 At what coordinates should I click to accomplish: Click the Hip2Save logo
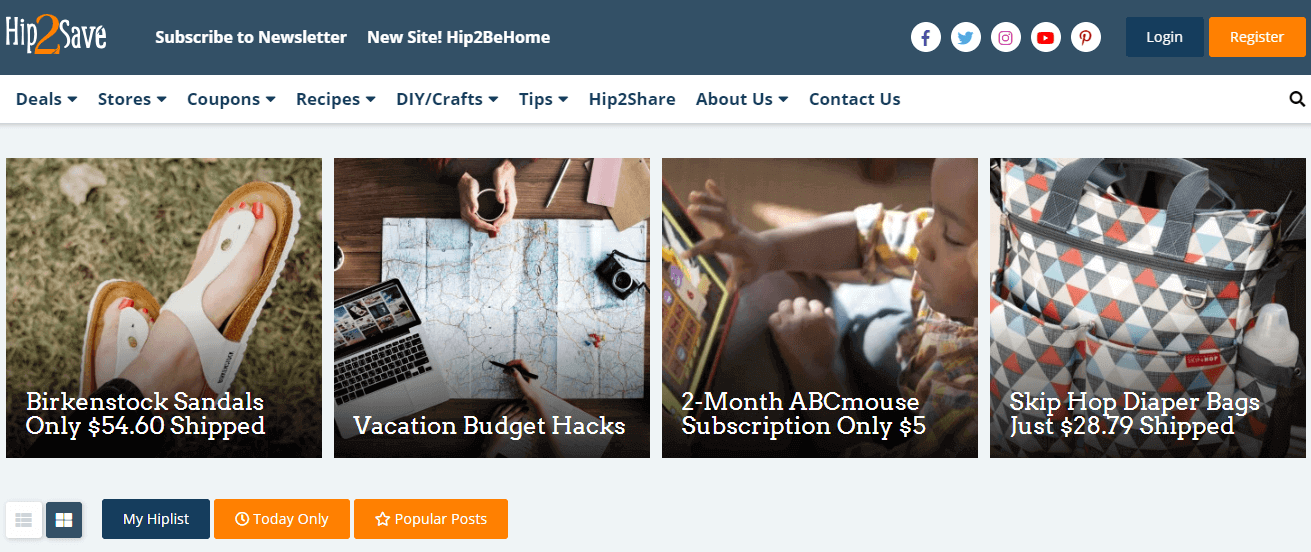pyautogui.click(x=56, y=36)
